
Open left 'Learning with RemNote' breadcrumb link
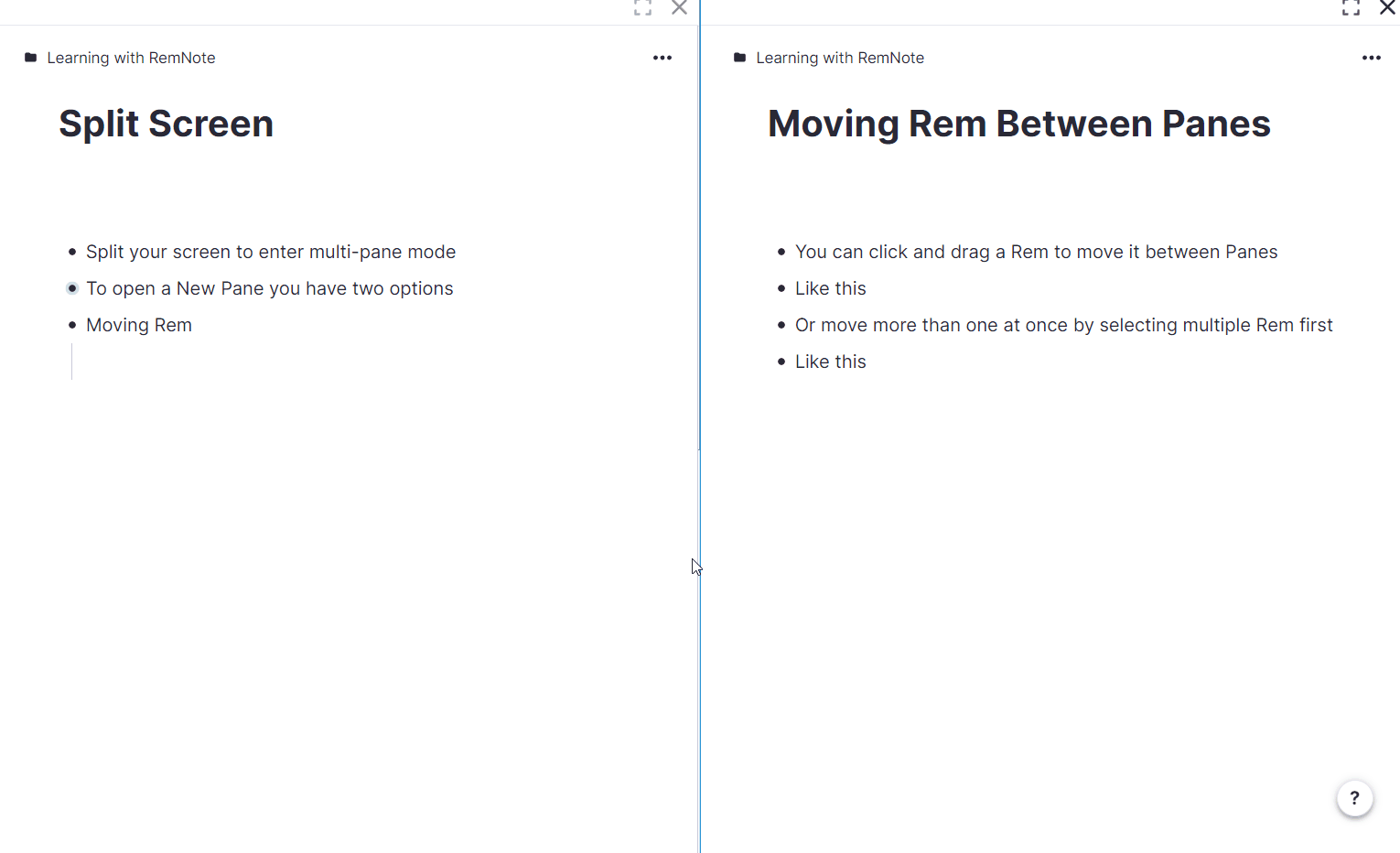[x=131, y=58]
